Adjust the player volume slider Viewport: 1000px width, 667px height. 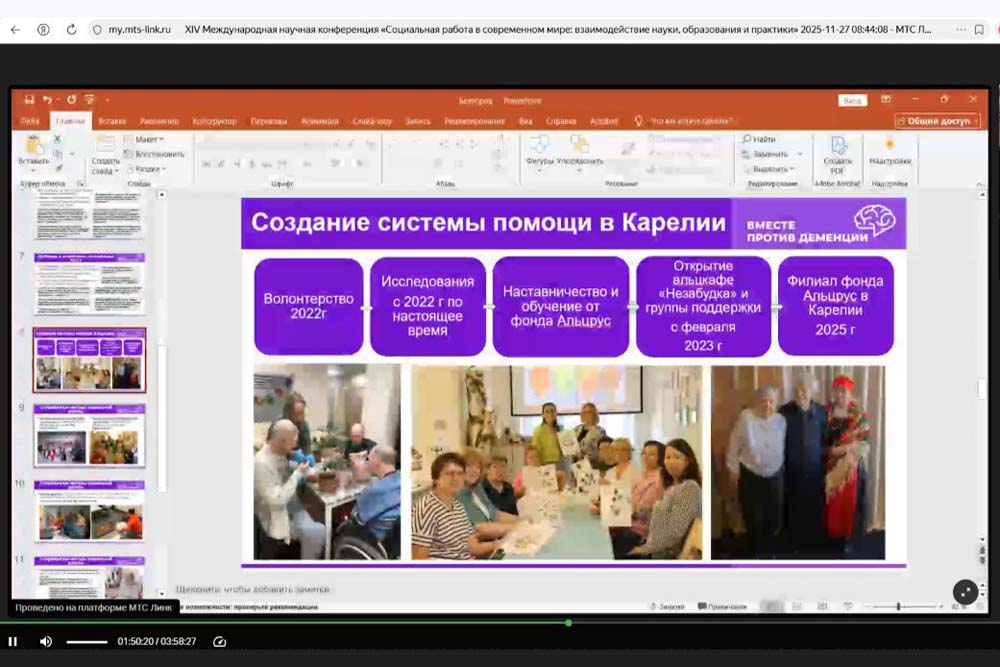point(87,642)
